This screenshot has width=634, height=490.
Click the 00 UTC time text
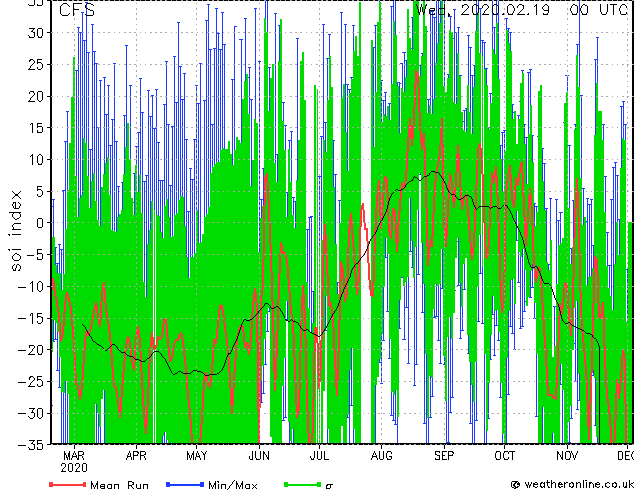pyautogui.click(x=599, y=9)
